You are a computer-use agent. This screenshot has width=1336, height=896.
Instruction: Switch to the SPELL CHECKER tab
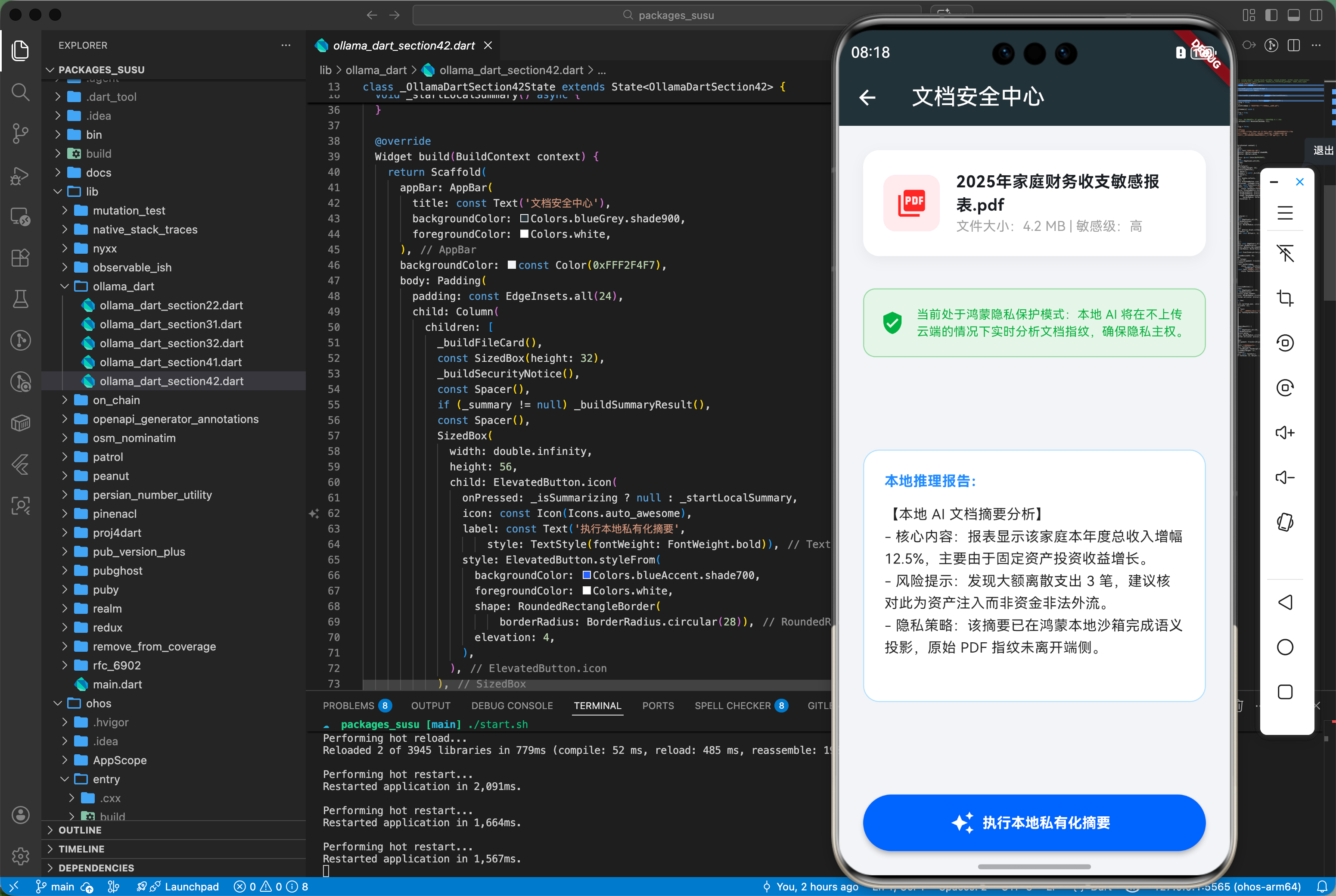741,706
